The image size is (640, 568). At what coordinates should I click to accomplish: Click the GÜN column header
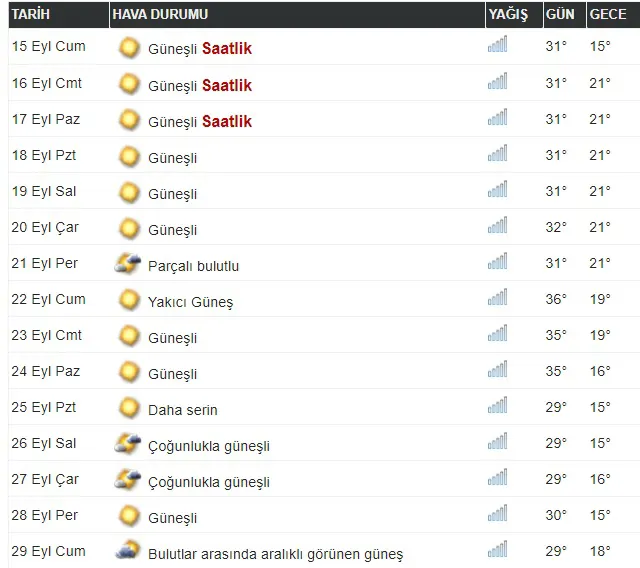click(x=559, y=15)
